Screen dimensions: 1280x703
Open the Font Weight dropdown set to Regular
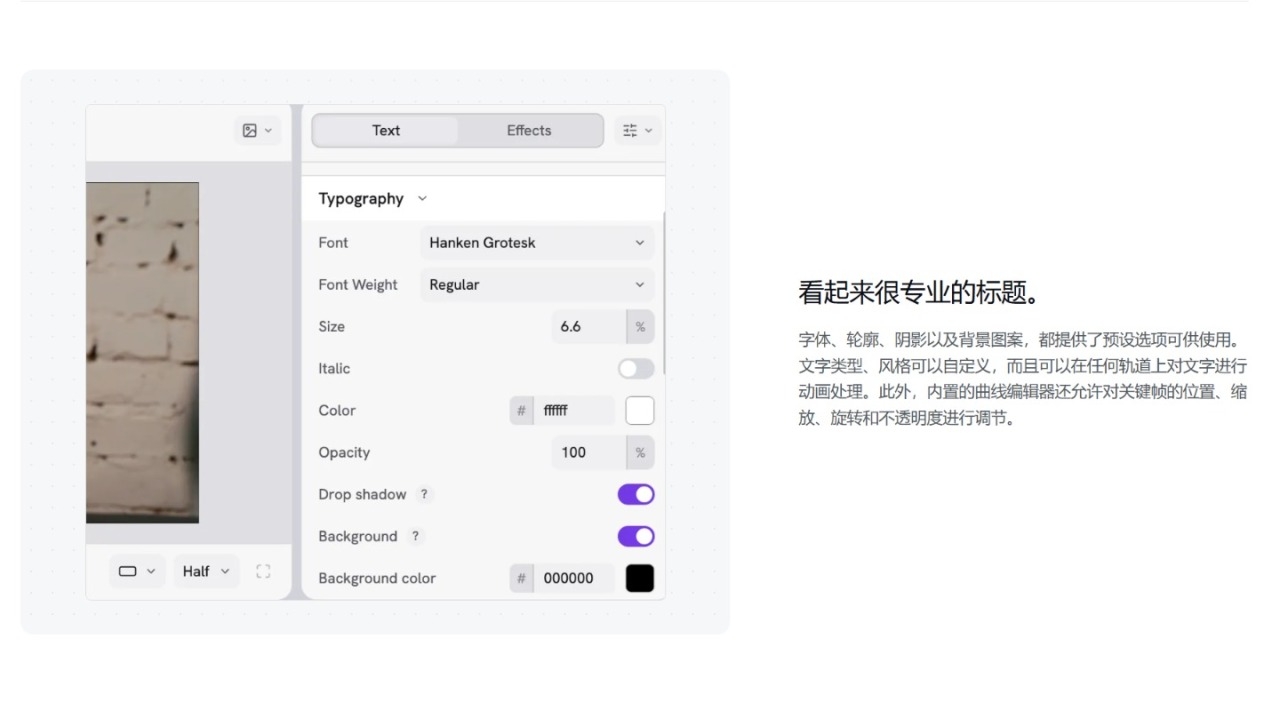tap(537, 284)
